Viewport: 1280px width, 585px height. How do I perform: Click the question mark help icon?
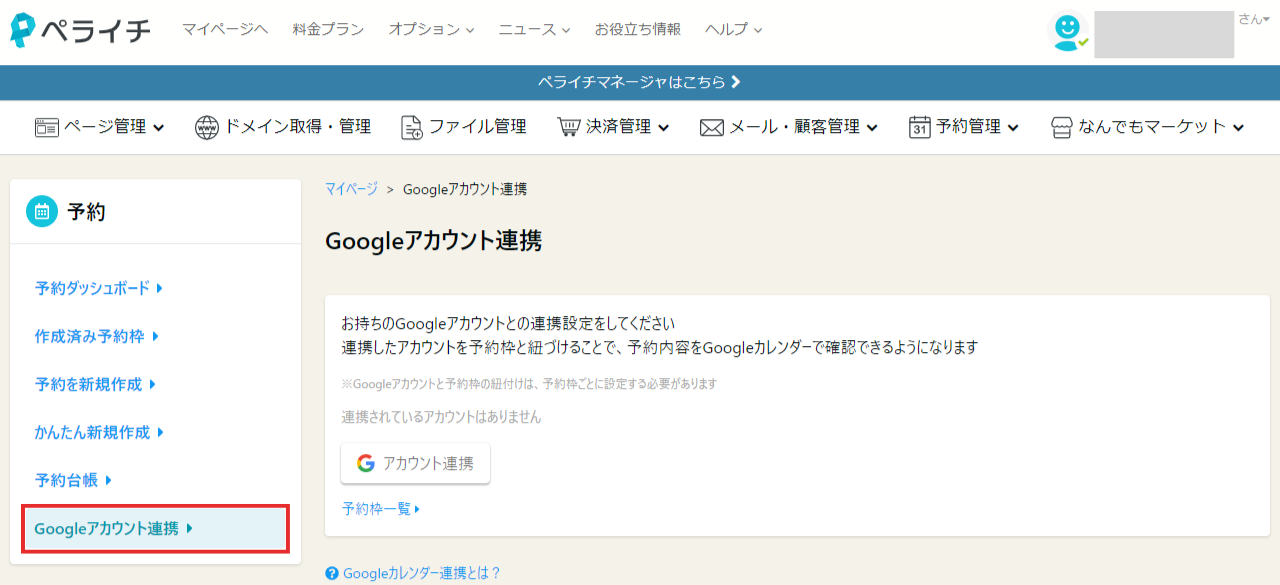point(331,573)
